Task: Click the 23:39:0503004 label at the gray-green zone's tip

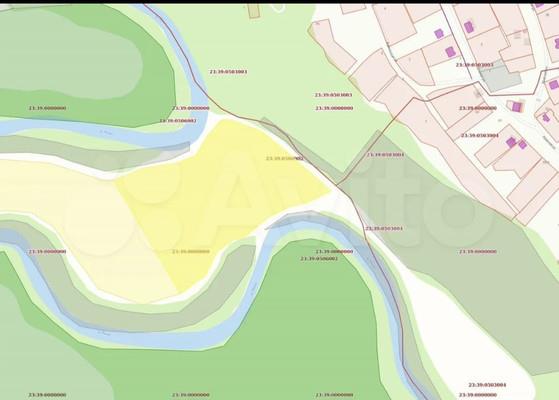Action: pos(385,155)
